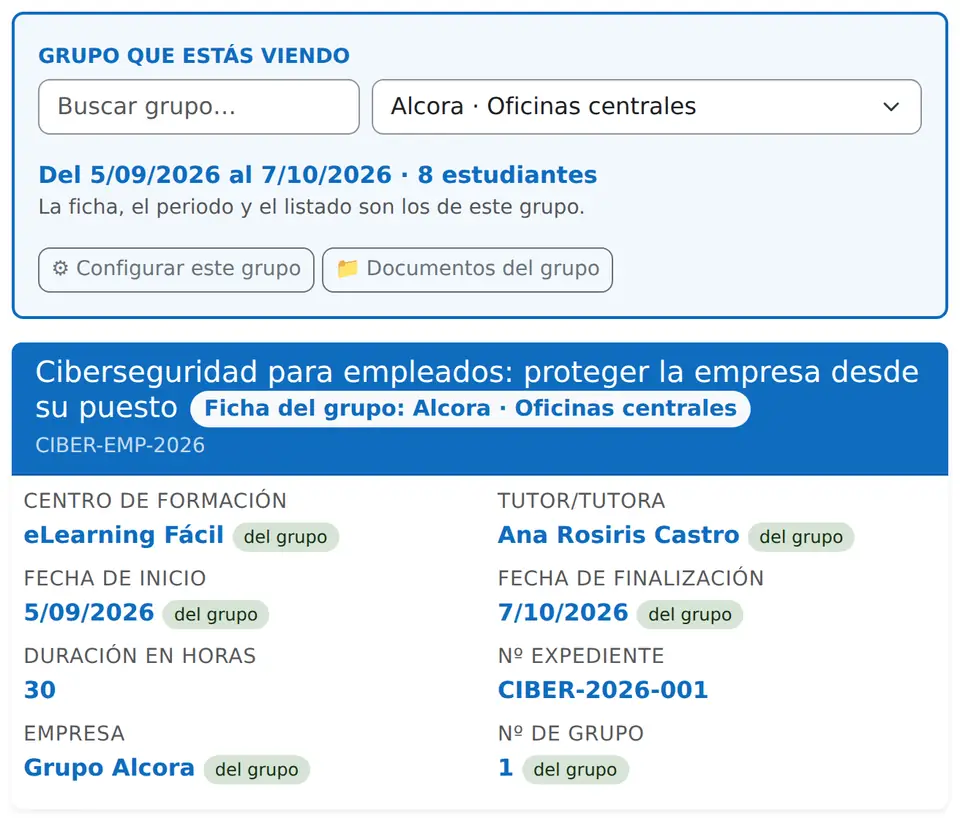
Task: Click end date 7/10/2026 in ficha
Action: pyautogui.click(x=563, y=613)
